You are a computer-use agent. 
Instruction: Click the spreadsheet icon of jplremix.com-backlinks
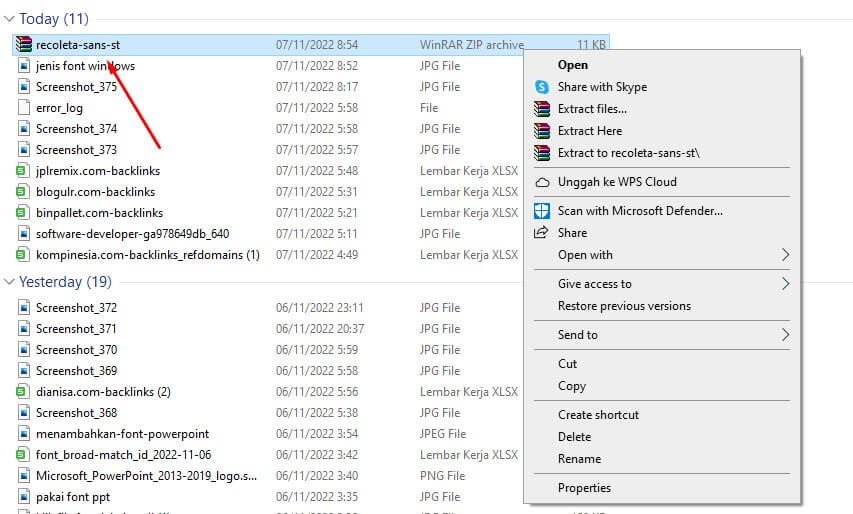[x=22, y=171]
